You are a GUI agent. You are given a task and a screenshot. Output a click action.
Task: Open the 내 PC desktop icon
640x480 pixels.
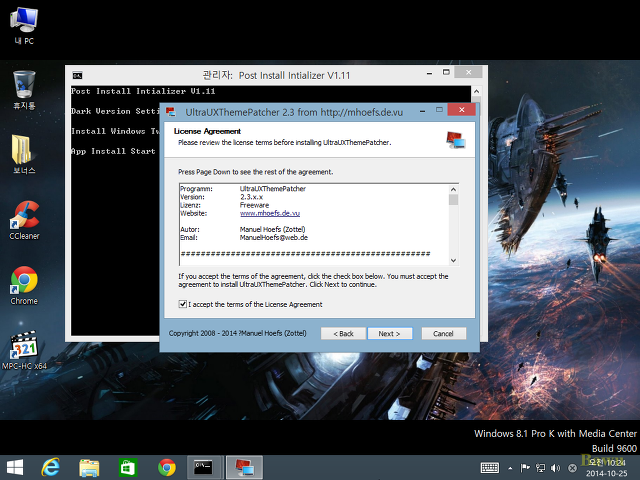pyautogui.click(x=24, y=25)
